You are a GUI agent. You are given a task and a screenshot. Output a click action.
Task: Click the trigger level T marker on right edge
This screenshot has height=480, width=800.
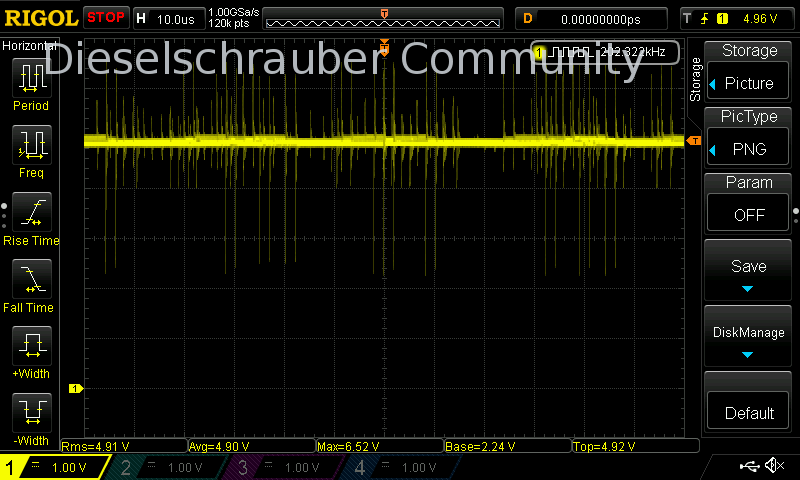point(694,140)
